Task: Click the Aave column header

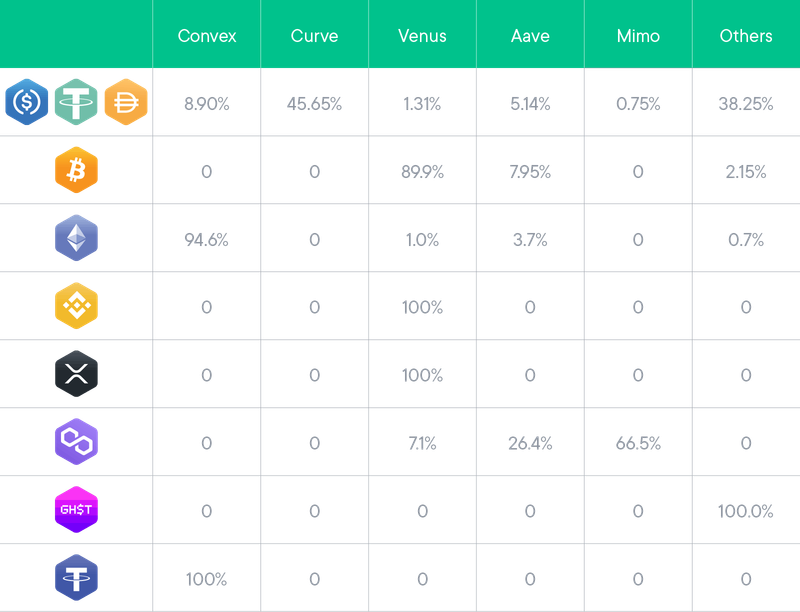Action: 530,36
